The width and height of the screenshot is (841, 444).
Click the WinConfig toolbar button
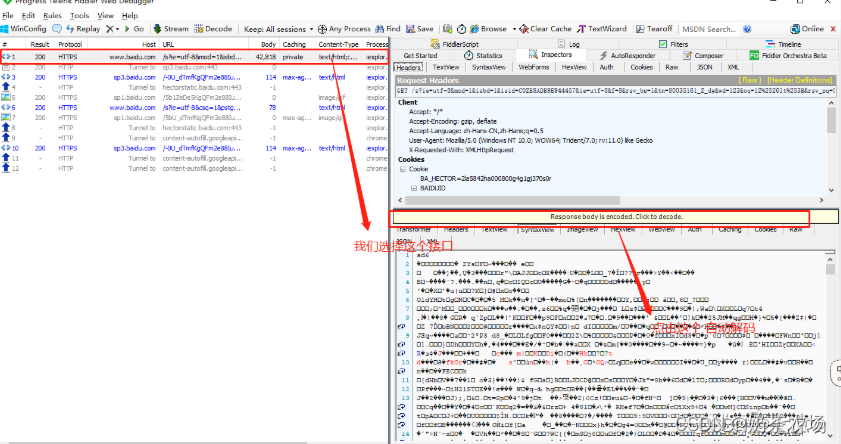tap(24, 29)
